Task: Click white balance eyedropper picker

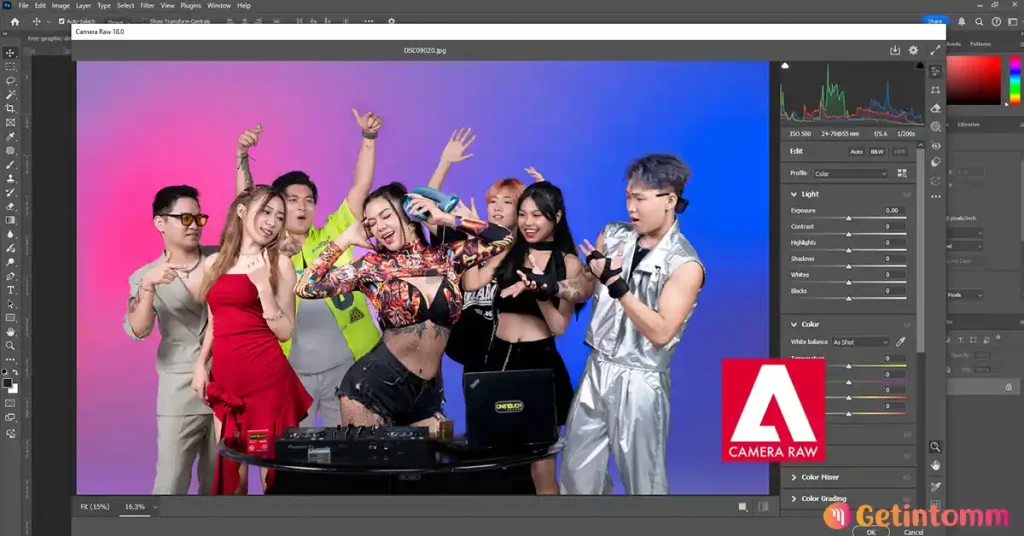Action: click(x=901, y=341)
